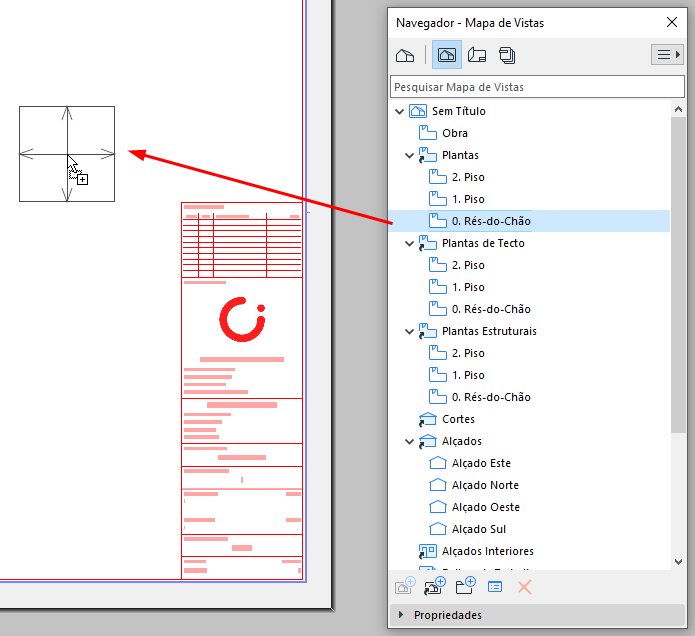Select 2. Piso under Plantas Estruturais
695x636 pixels.
468,353
